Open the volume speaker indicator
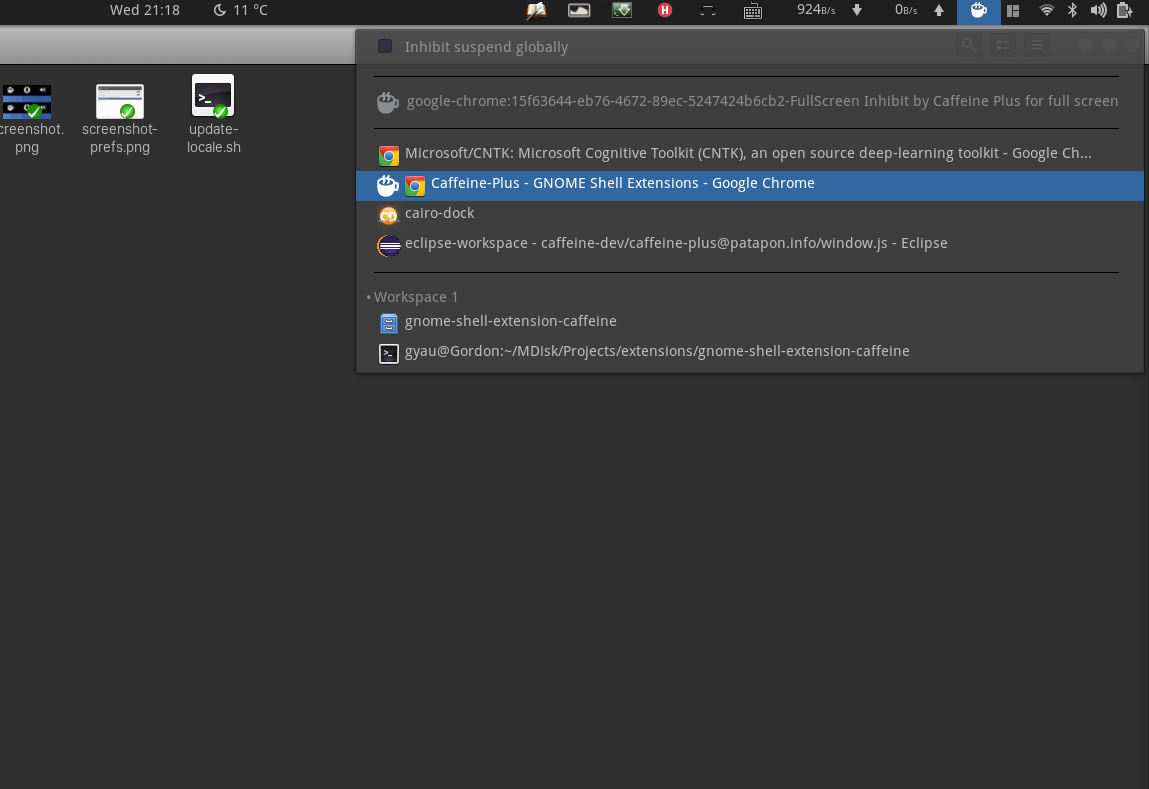 click(x=1098, y=10)
